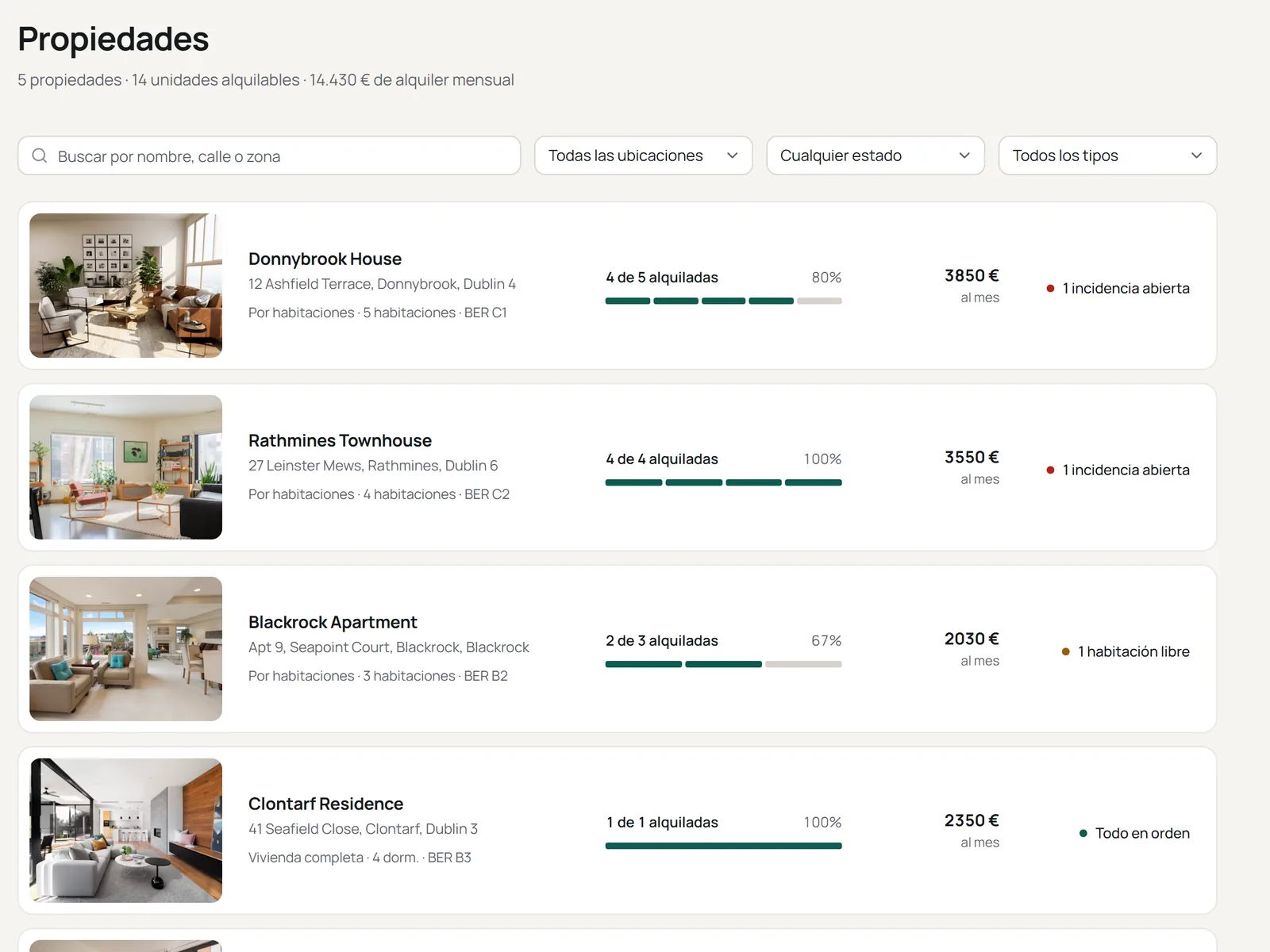Click the '3850 €' monthly rent
This screenshot has height=952, width=1270.
pyautogui.click(x=972, y=275)
